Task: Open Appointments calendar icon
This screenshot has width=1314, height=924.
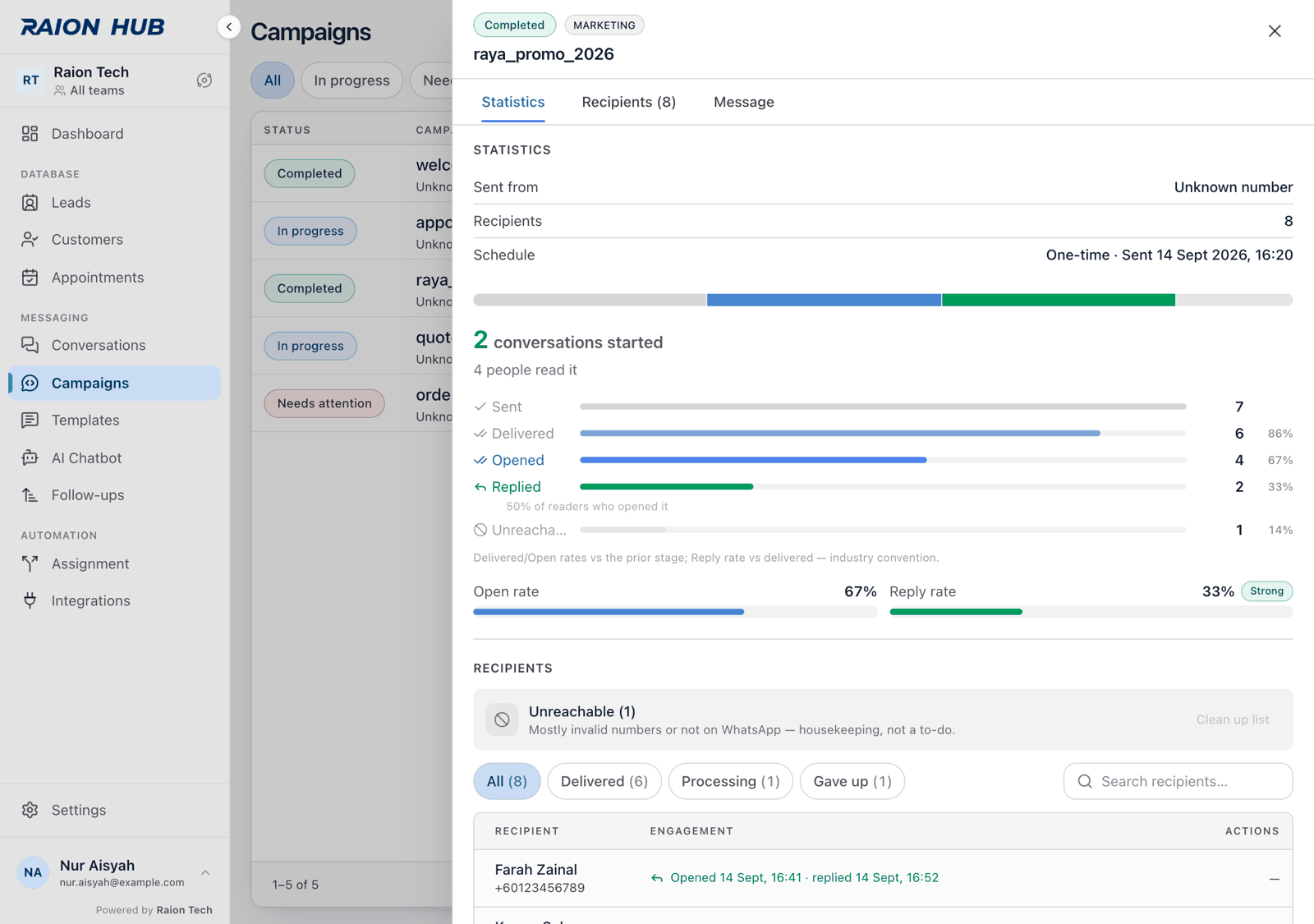Action: click(30, 278)
